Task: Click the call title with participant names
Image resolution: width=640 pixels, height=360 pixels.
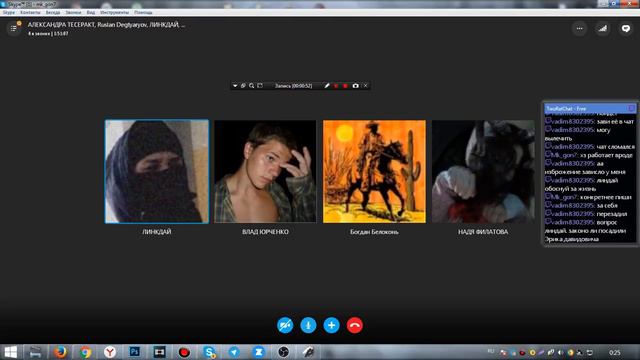Action: pyautogui.click(x=106, y=25)
